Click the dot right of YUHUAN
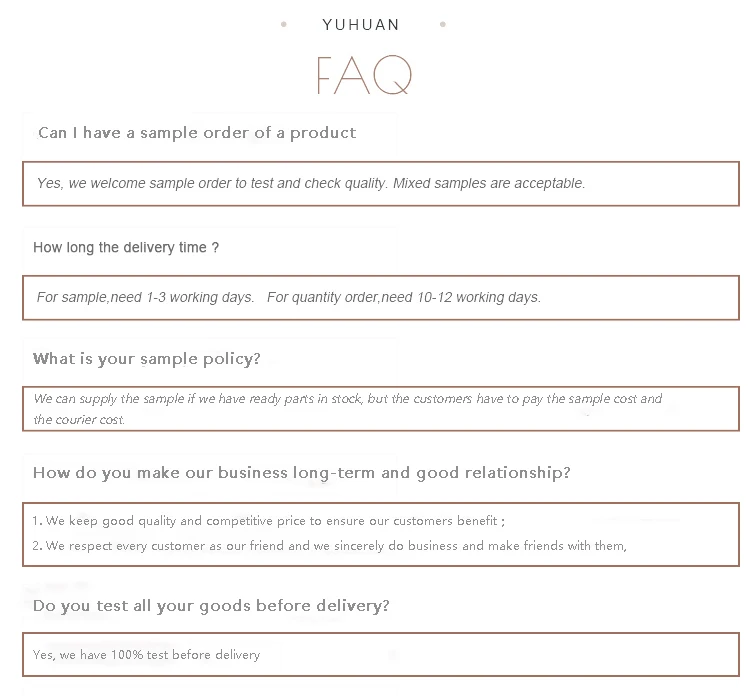 443,24
